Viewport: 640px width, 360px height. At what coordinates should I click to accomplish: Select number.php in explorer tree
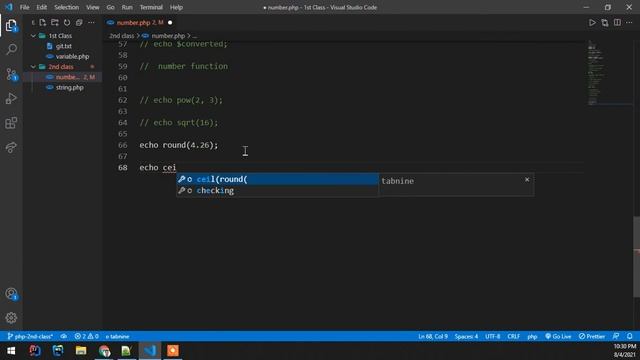pyautogui.click(x=62, y=77)
